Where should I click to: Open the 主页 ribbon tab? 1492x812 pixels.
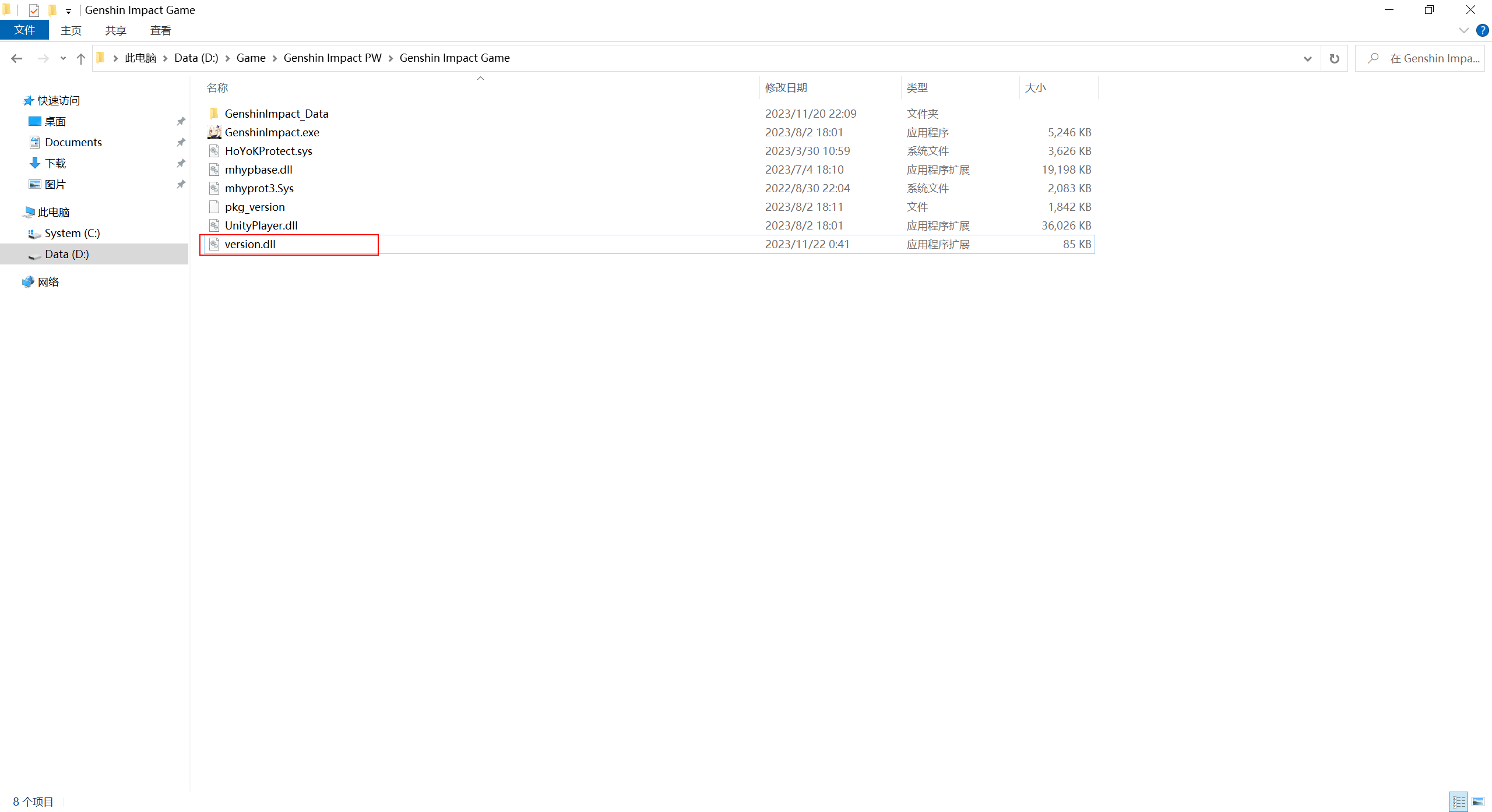point(71,30)
